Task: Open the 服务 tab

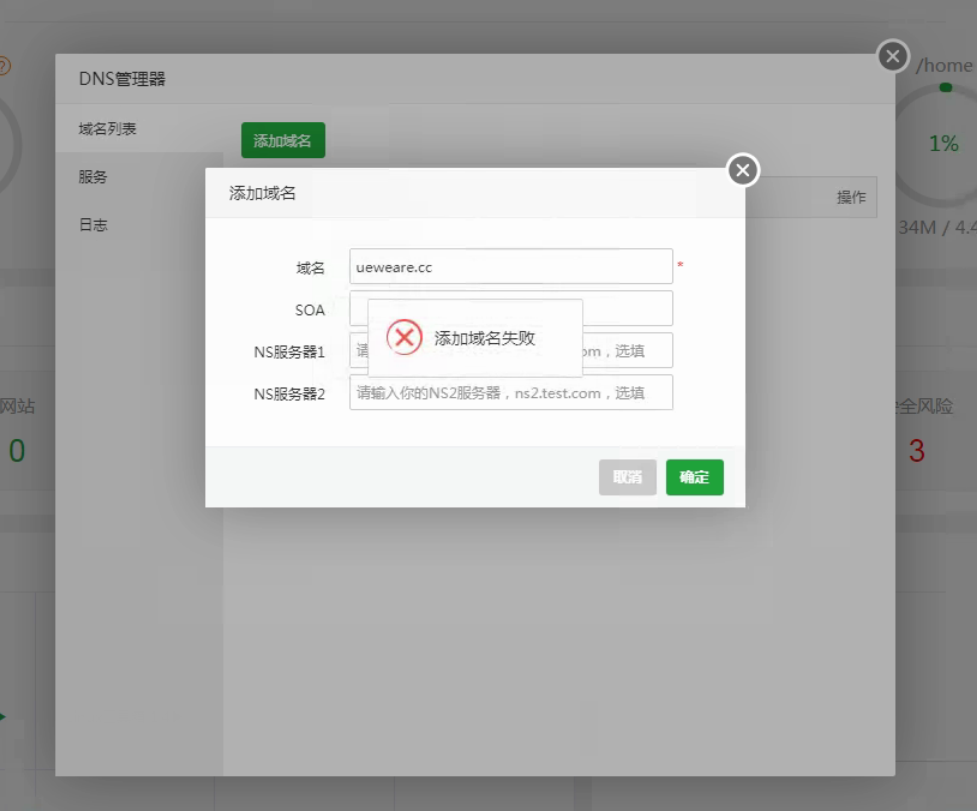Action: pyautogui.click(x=93, y=177)
